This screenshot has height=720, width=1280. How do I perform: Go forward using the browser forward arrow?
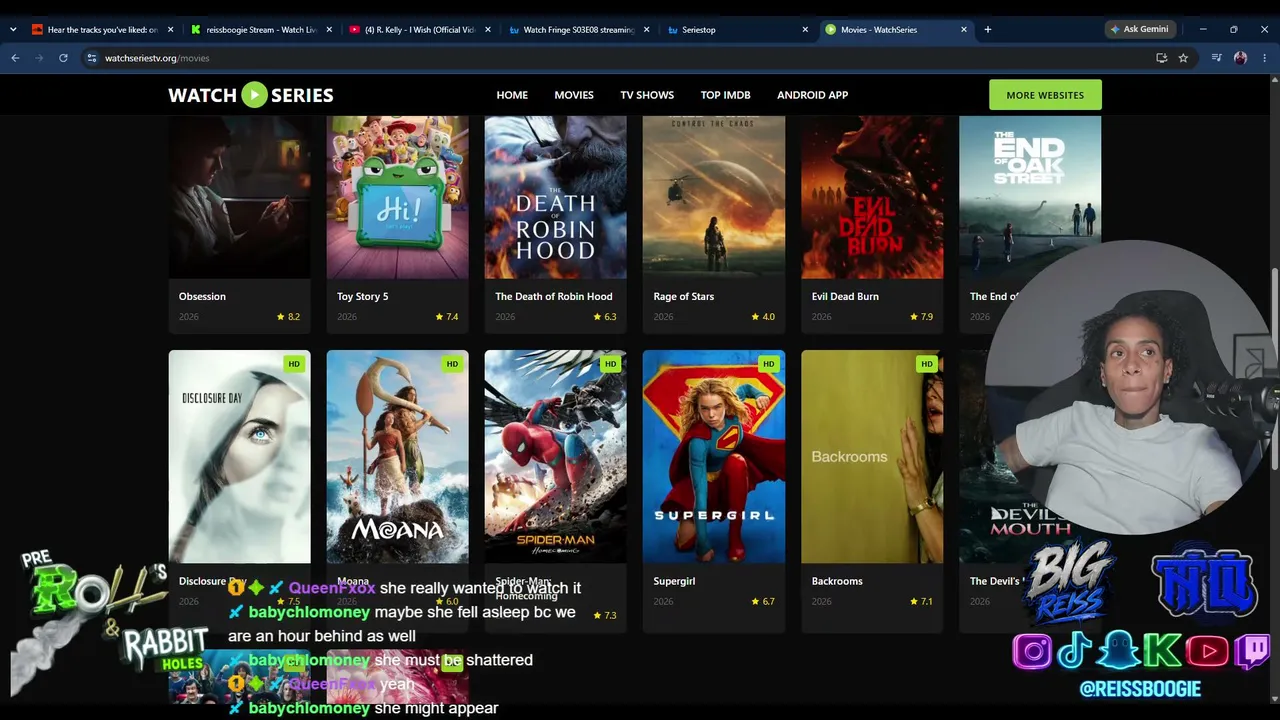coord(39,58)
